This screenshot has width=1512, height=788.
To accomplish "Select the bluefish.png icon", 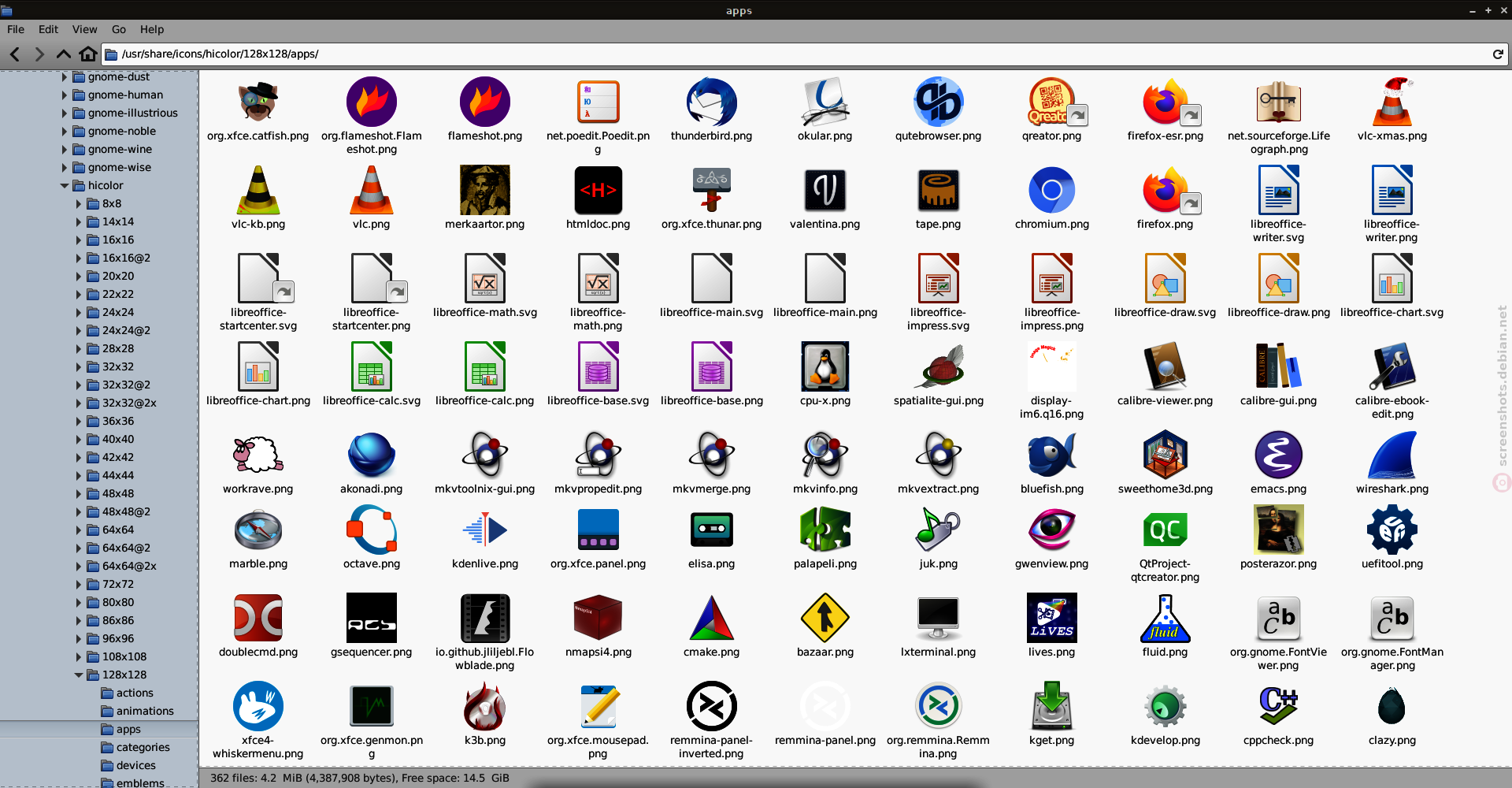I will point(1051,455).
